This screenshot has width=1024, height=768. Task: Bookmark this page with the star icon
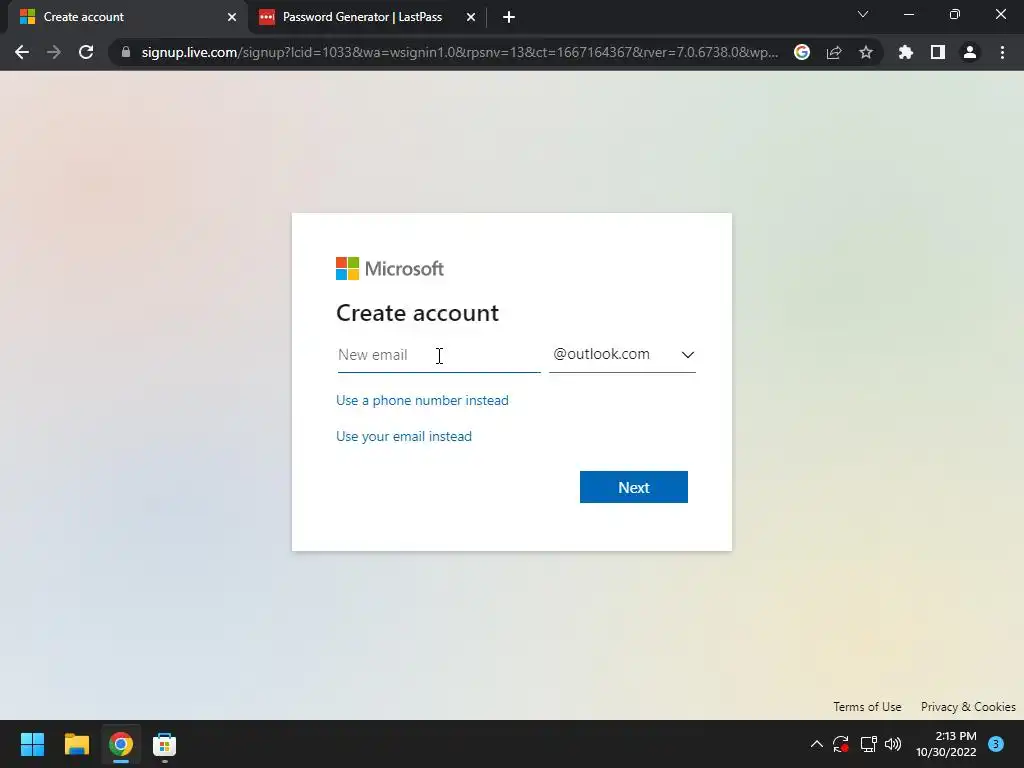[x=866, y=52]
